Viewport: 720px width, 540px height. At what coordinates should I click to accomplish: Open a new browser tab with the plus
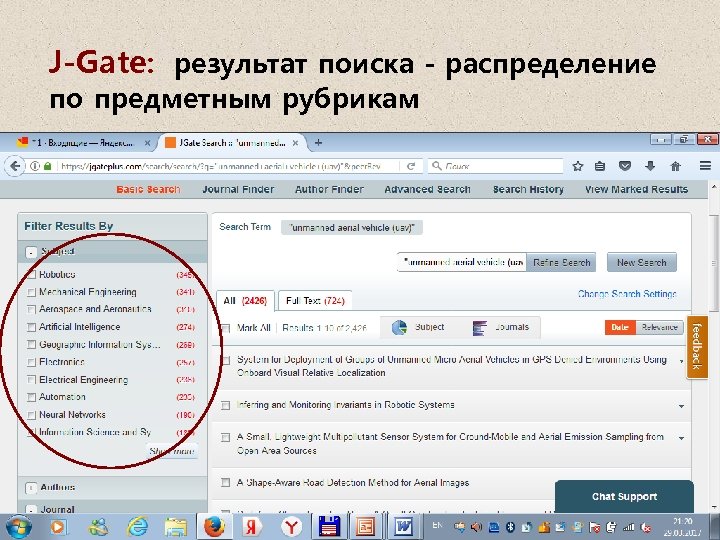coord(318,143)
